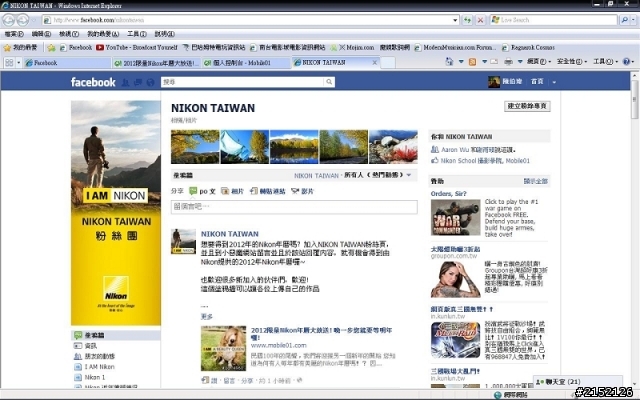This screenshot has width=640, height=400.
Task: Open the 聊天室 (21) chat bar
Action: [578, 382]
